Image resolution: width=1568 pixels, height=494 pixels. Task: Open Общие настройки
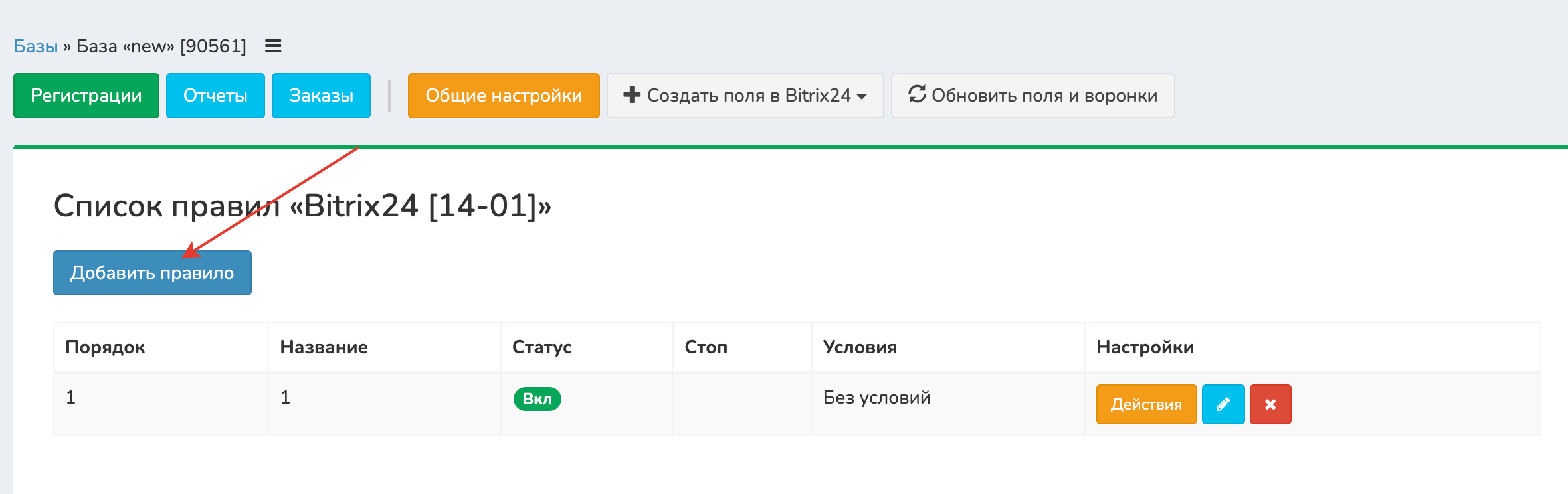(504, 96)
